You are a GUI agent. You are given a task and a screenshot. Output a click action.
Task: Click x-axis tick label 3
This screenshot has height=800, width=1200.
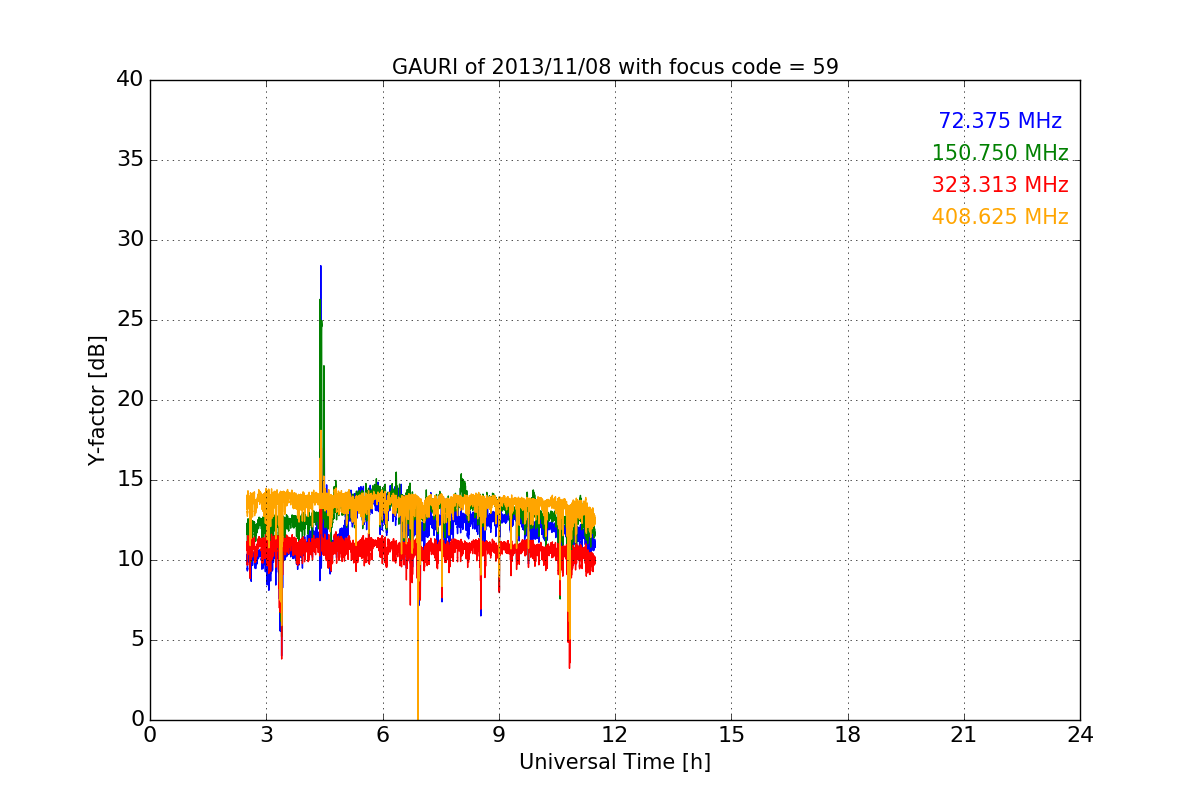point(266,734)
